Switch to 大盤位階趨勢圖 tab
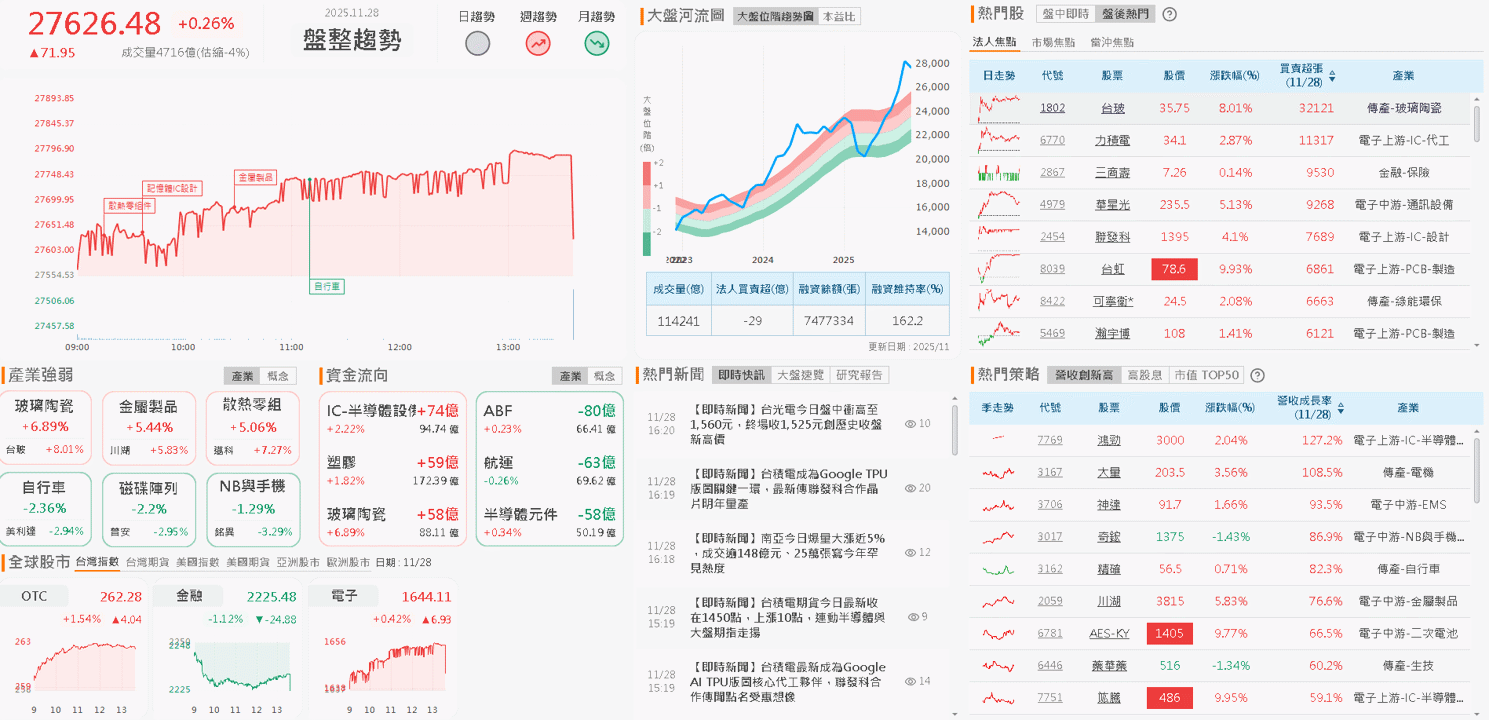Screen dimensions: 1489x720 774,17
